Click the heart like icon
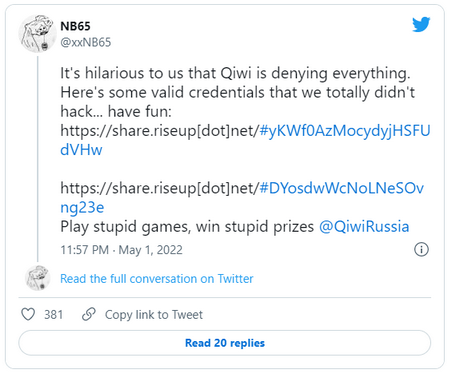 28,314
